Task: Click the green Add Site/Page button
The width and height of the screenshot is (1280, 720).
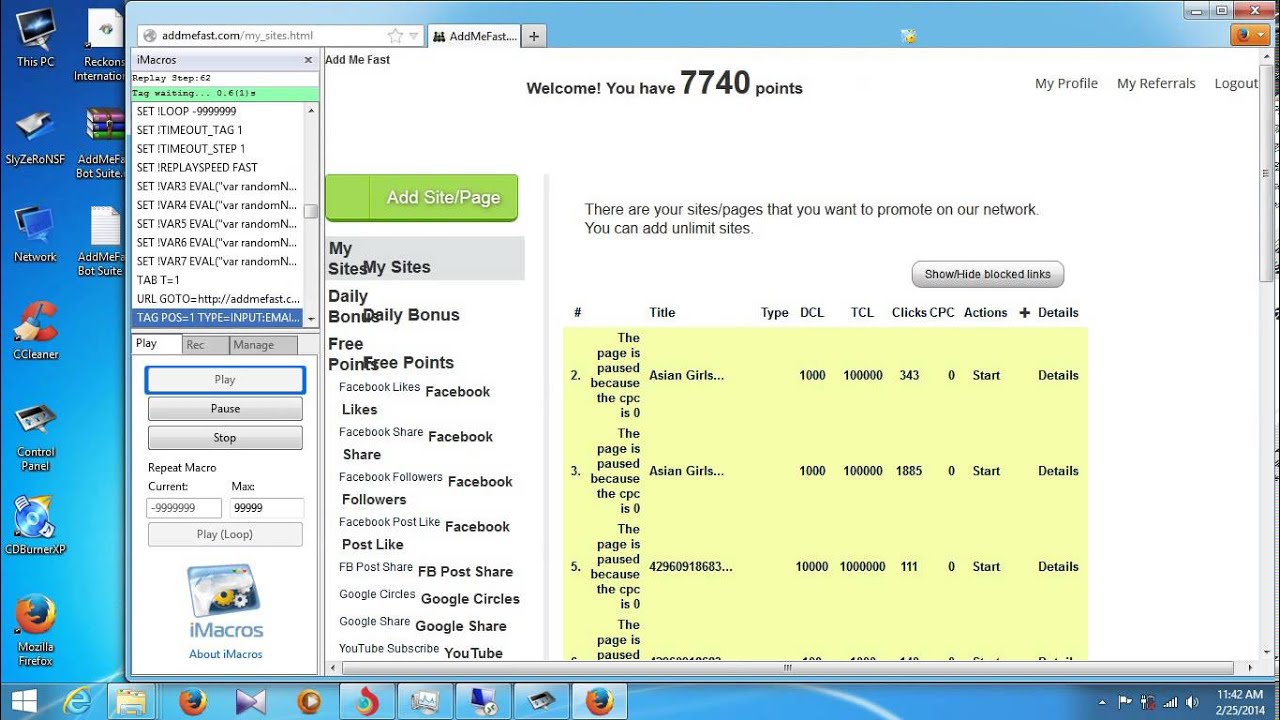Action: [x=422, y=197]
